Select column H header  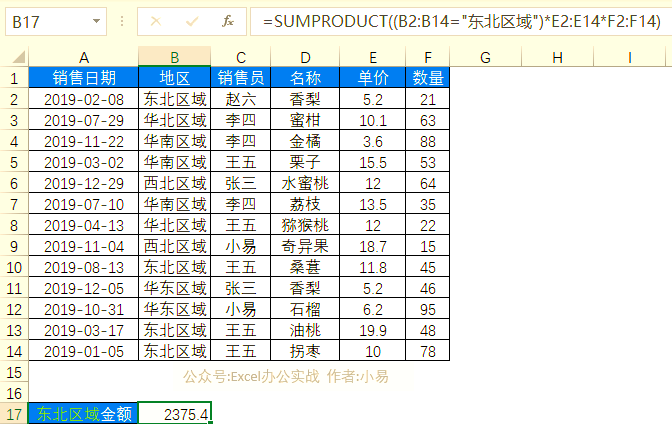tap(557, 57)
